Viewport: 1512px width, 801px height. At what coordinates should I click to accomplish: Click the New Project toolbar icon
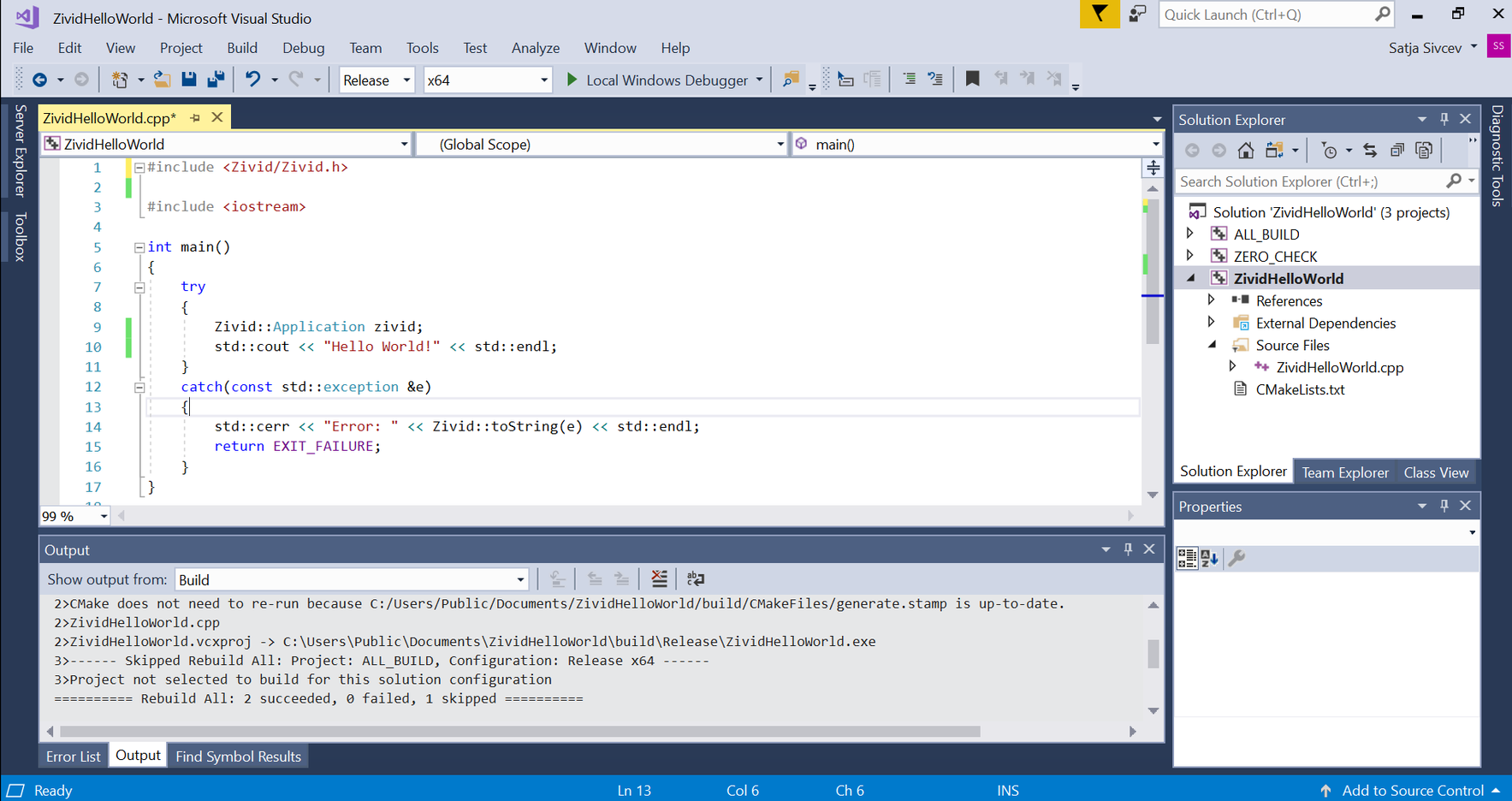(120, 80)
